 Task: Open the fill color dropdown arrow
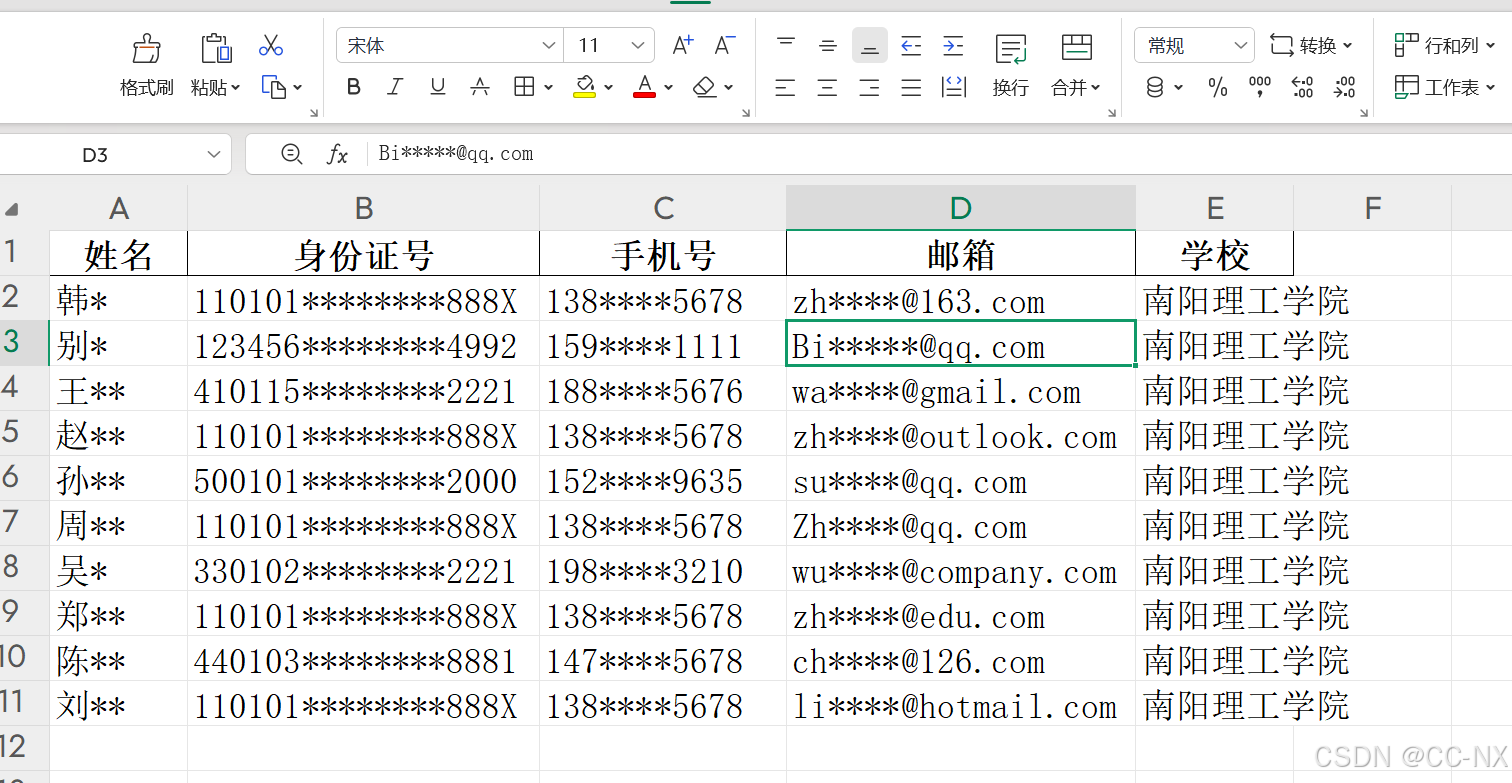click(608, 88)
